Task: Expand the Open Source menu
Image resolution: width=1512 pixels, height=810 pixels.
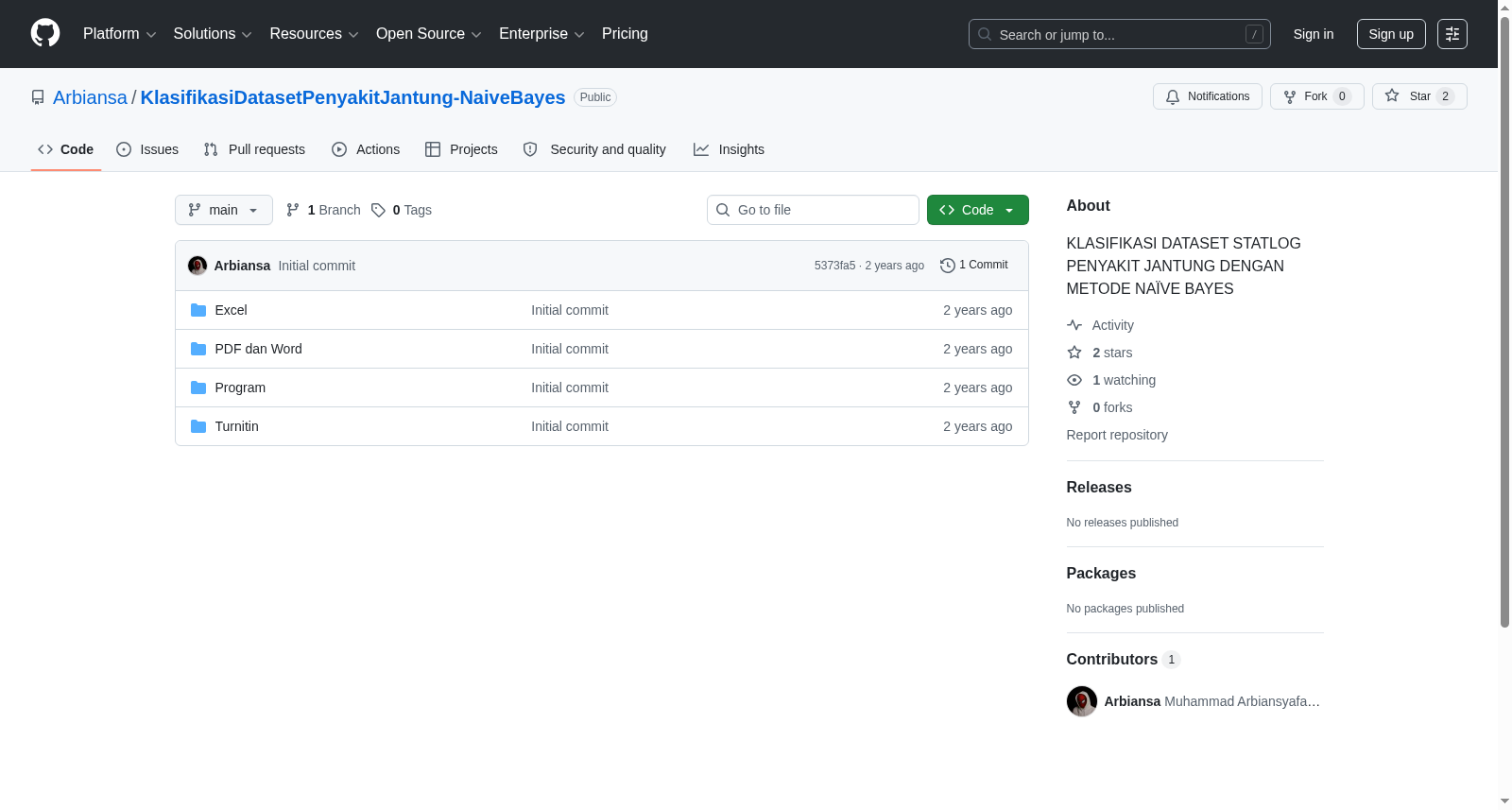Action: pyautogui.click(x=429, y=34)
